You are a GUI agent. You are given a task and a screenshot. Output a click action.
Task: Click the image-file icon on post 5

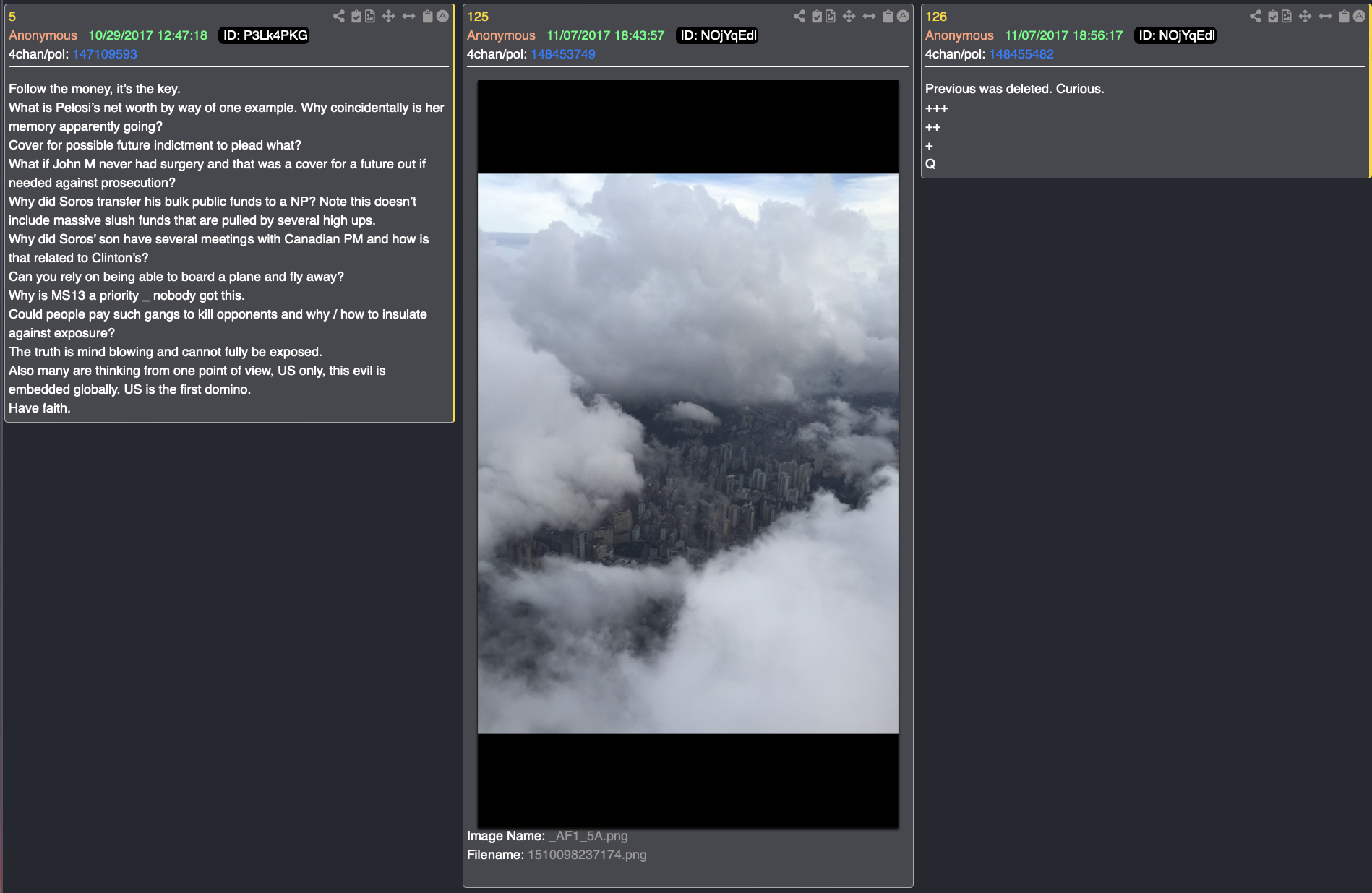point(370,16)
